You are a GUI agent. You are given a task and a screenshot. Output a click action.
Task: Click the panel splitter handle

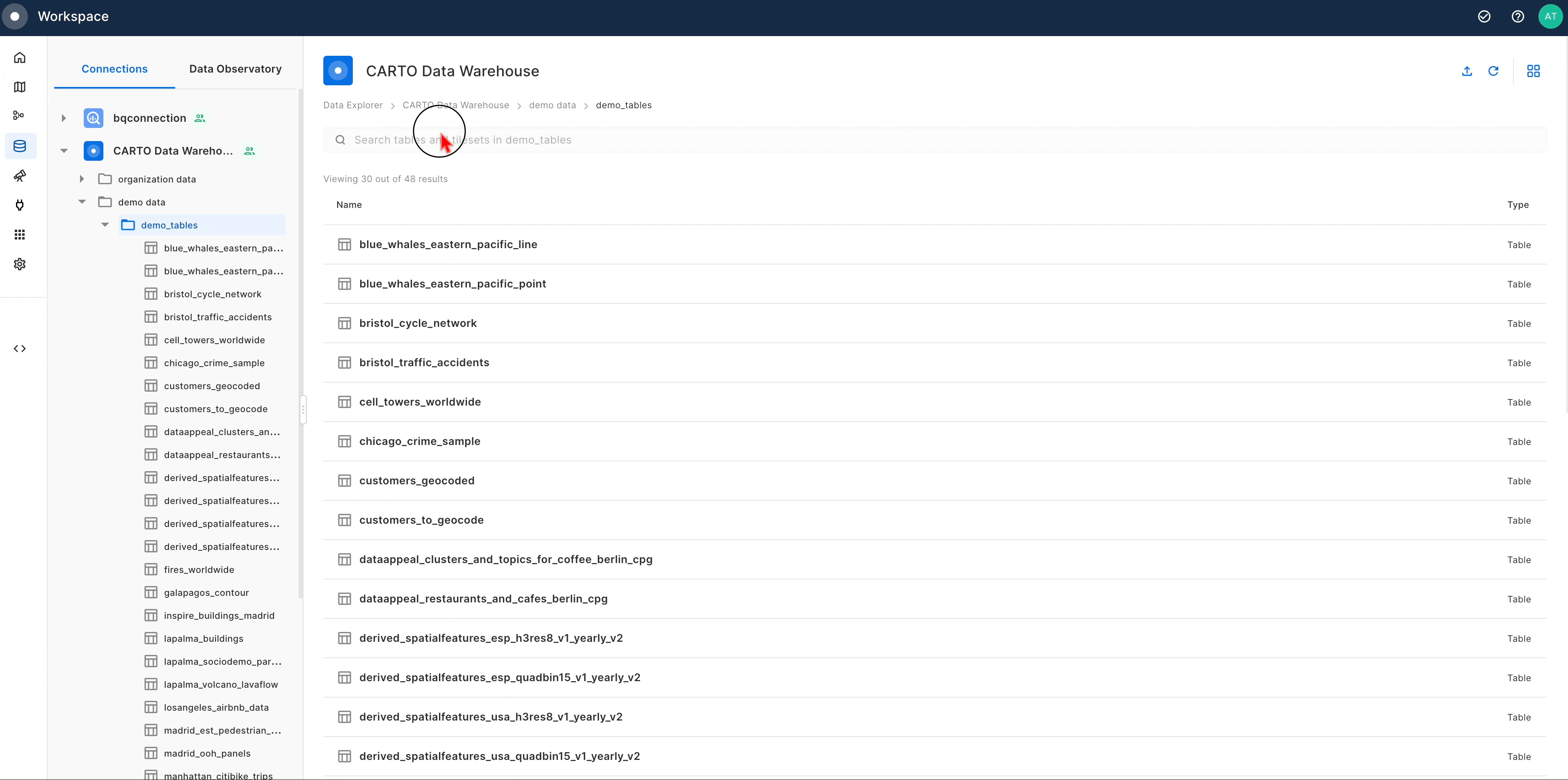coord(302,409)
